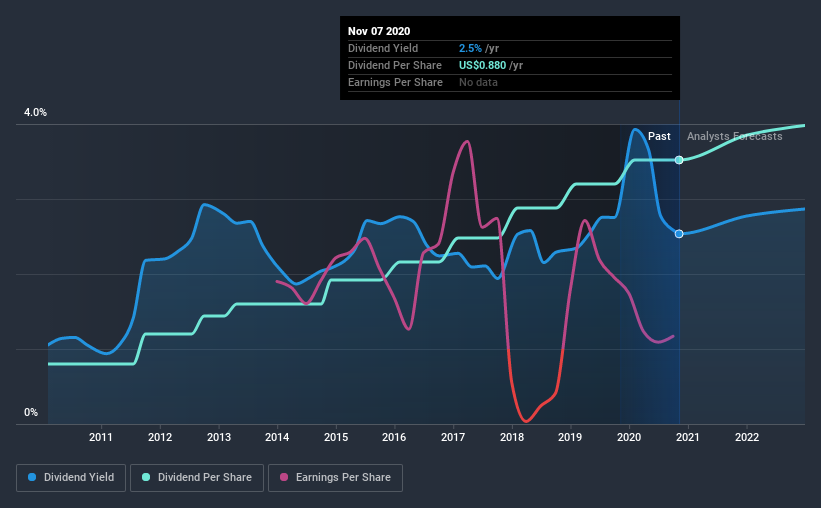The width and height of the screenshot is (821, 508).
Task: Toggle the Dividend Yield legend button
Action: pos(71,478)
